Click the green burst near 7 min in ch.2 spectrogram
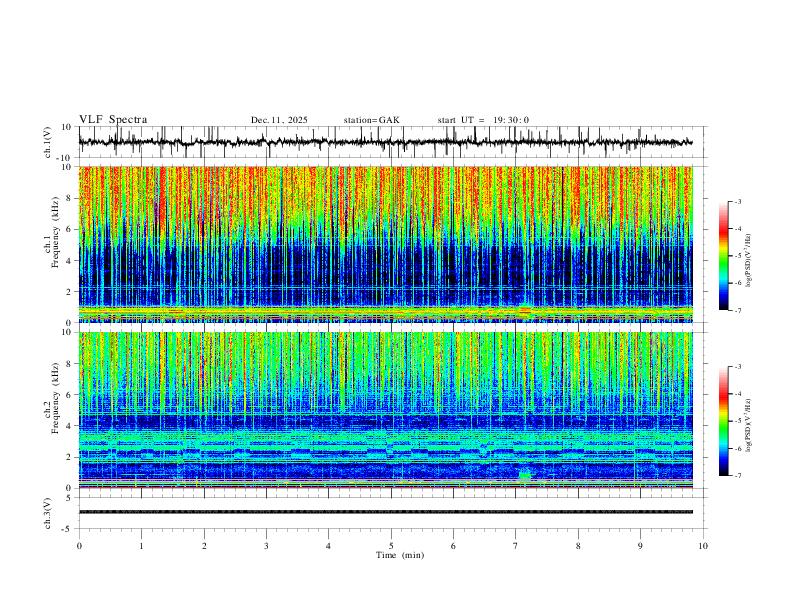 click(525, 475)
